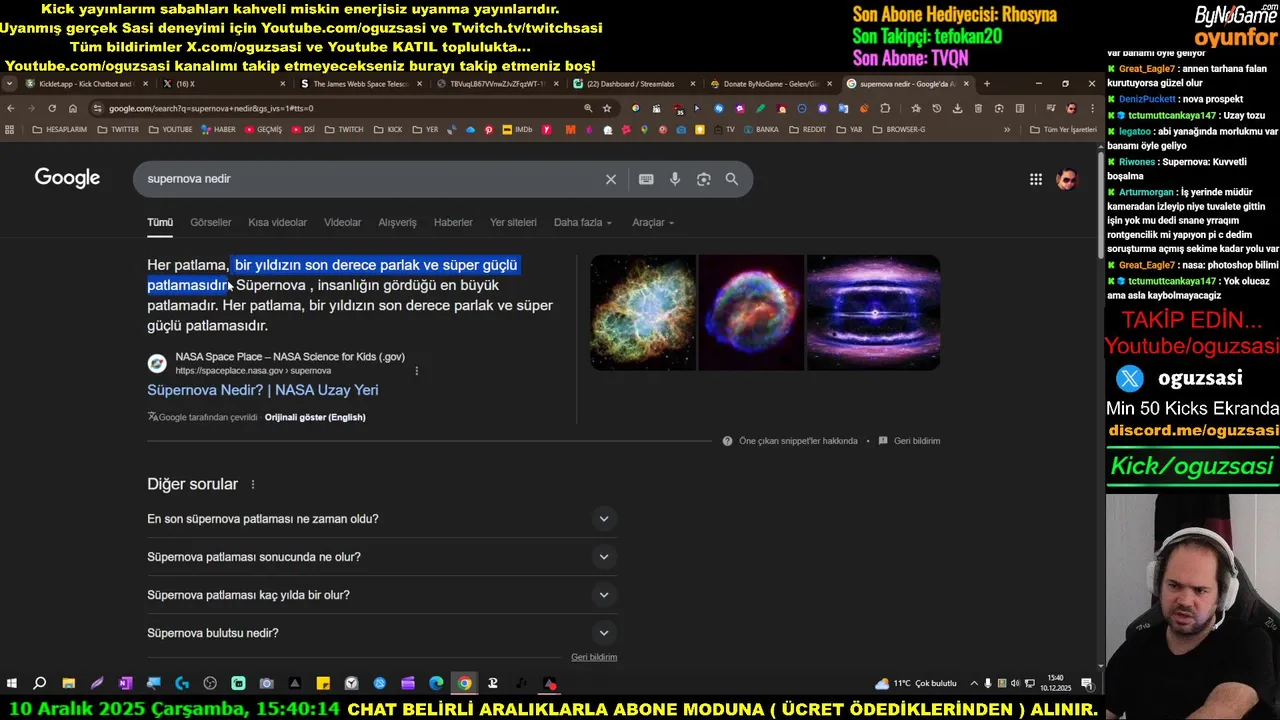Open OneNote from the taskbar
1280x720 pixels.
[x=125, y=684]
